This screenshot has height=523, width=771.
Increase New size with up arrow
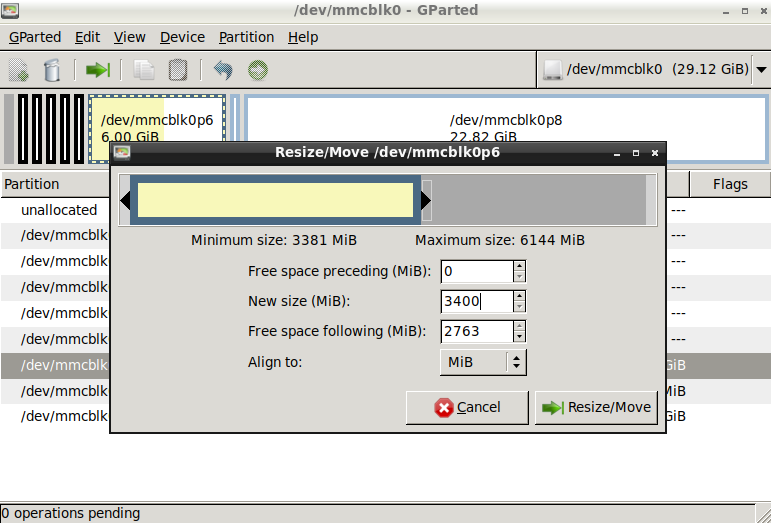coord(519,296)
